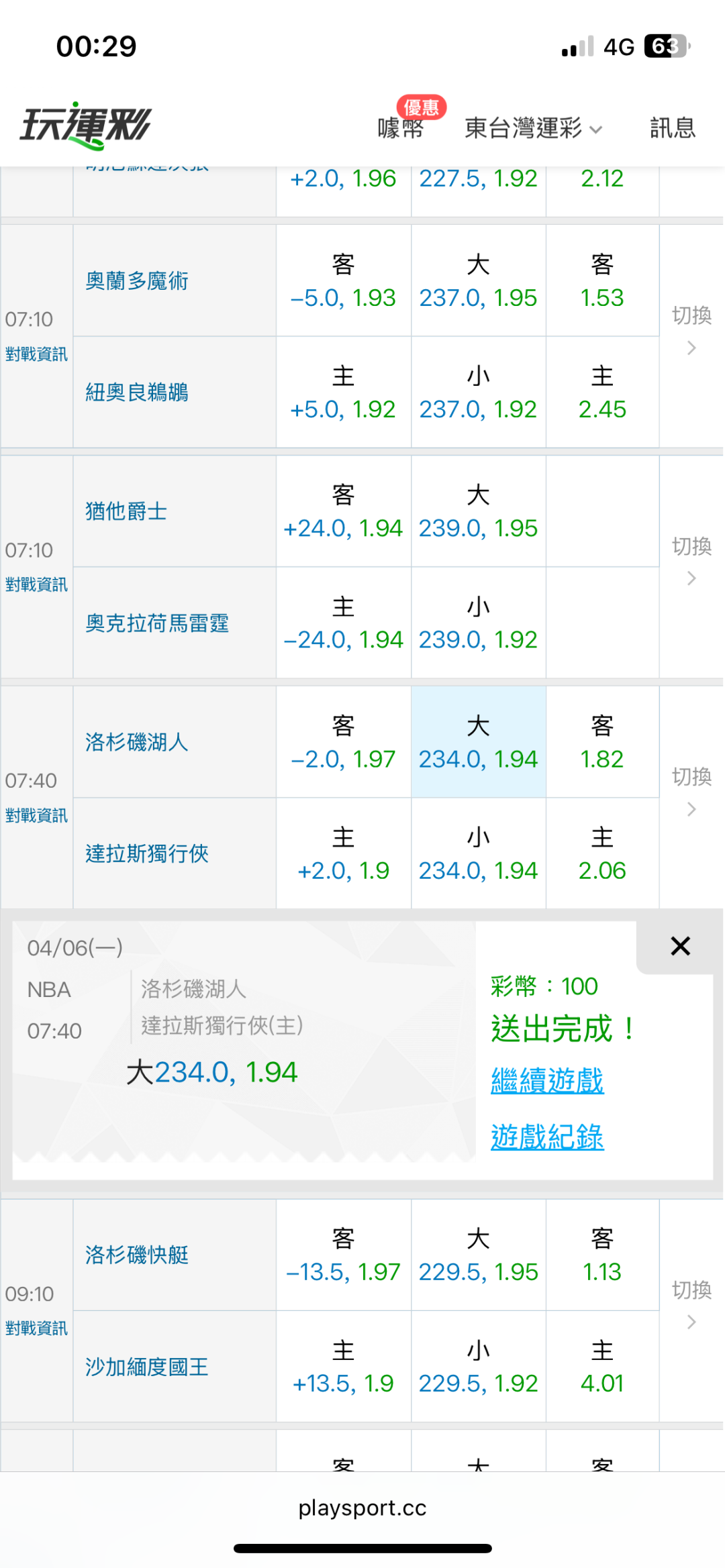Tap the 玩運彩 logo
The width and height of the screenshot is (725, 1568).
tap(85, 125)
